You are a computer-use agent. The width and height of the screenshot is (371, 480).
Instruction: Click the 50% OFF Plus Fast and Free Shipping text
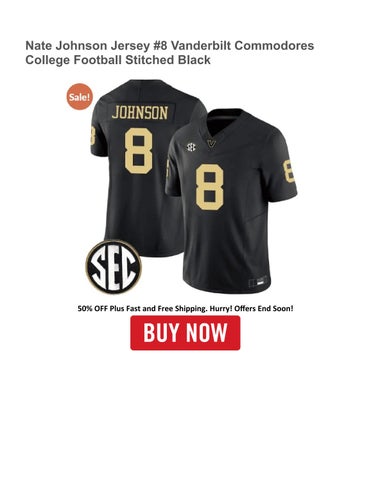pos(143,309)
